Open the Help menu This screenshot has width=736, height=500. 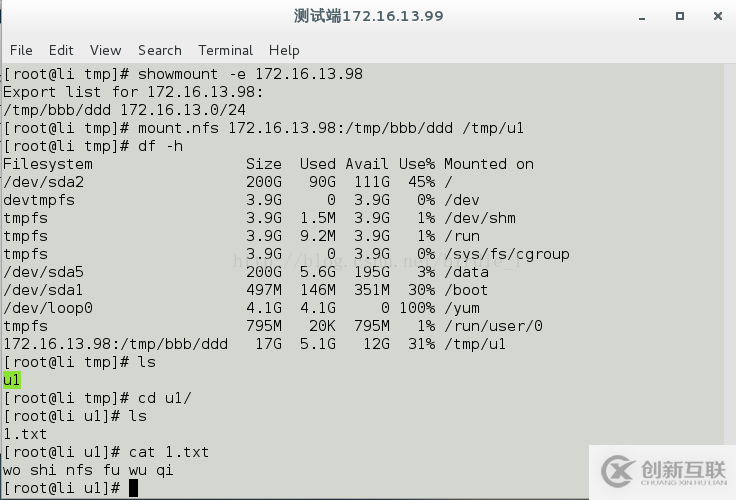pyautogui.click(x=284, y=50)
